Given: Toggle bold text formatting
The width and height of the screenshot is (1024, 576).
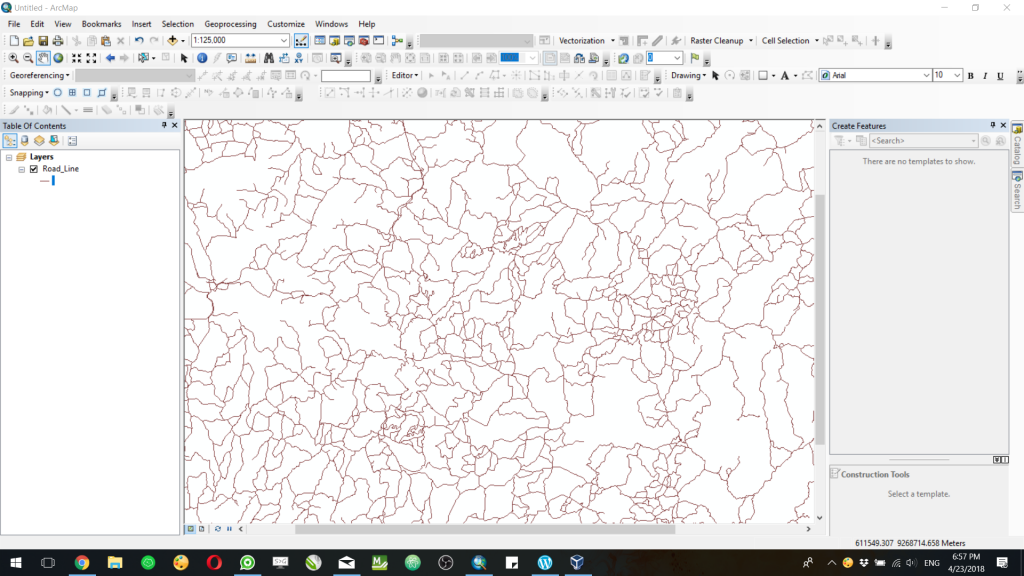Looking at the screenshot, I should (969, 75).
